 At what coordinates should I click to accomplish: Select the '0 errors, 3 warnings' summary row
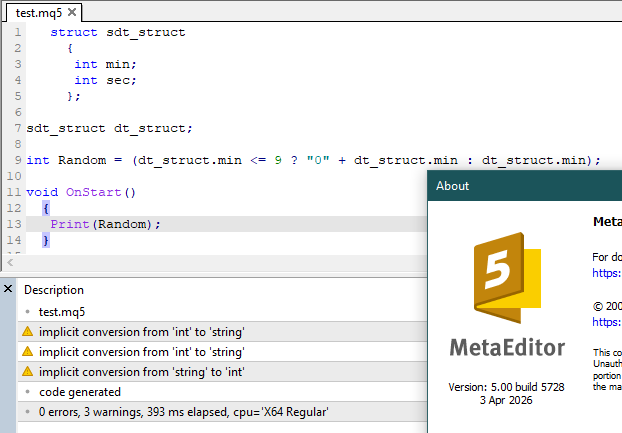tap(182, 412)
